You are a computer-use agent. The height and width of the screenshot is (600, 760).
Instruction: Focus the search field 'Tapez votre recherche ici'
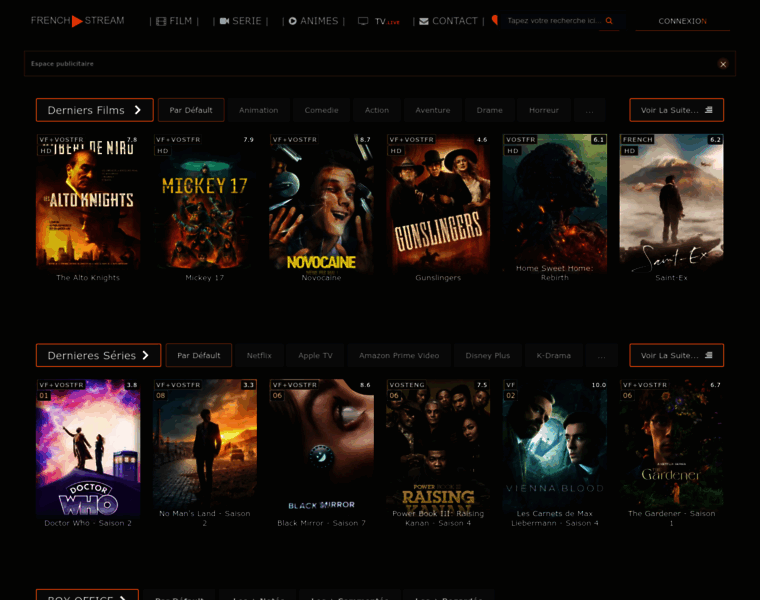pos(554,21)
